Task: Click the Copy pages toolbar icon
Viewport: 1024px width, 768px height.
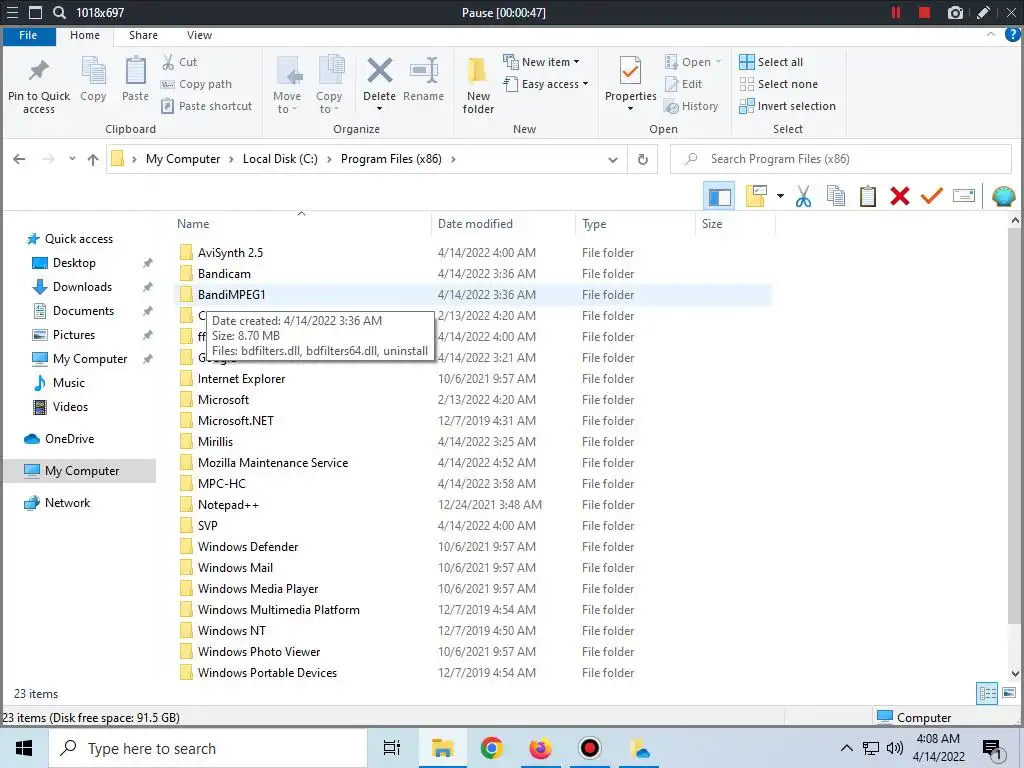Action: pyautogui.click(x=835, y=196)
